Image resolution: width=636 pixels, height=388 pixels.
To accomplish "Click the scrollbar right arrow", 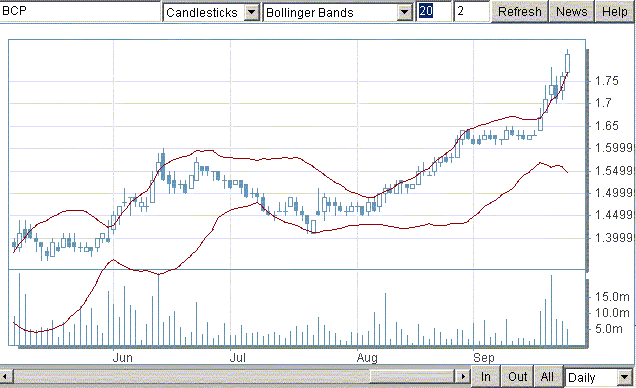I will [462, 377].
